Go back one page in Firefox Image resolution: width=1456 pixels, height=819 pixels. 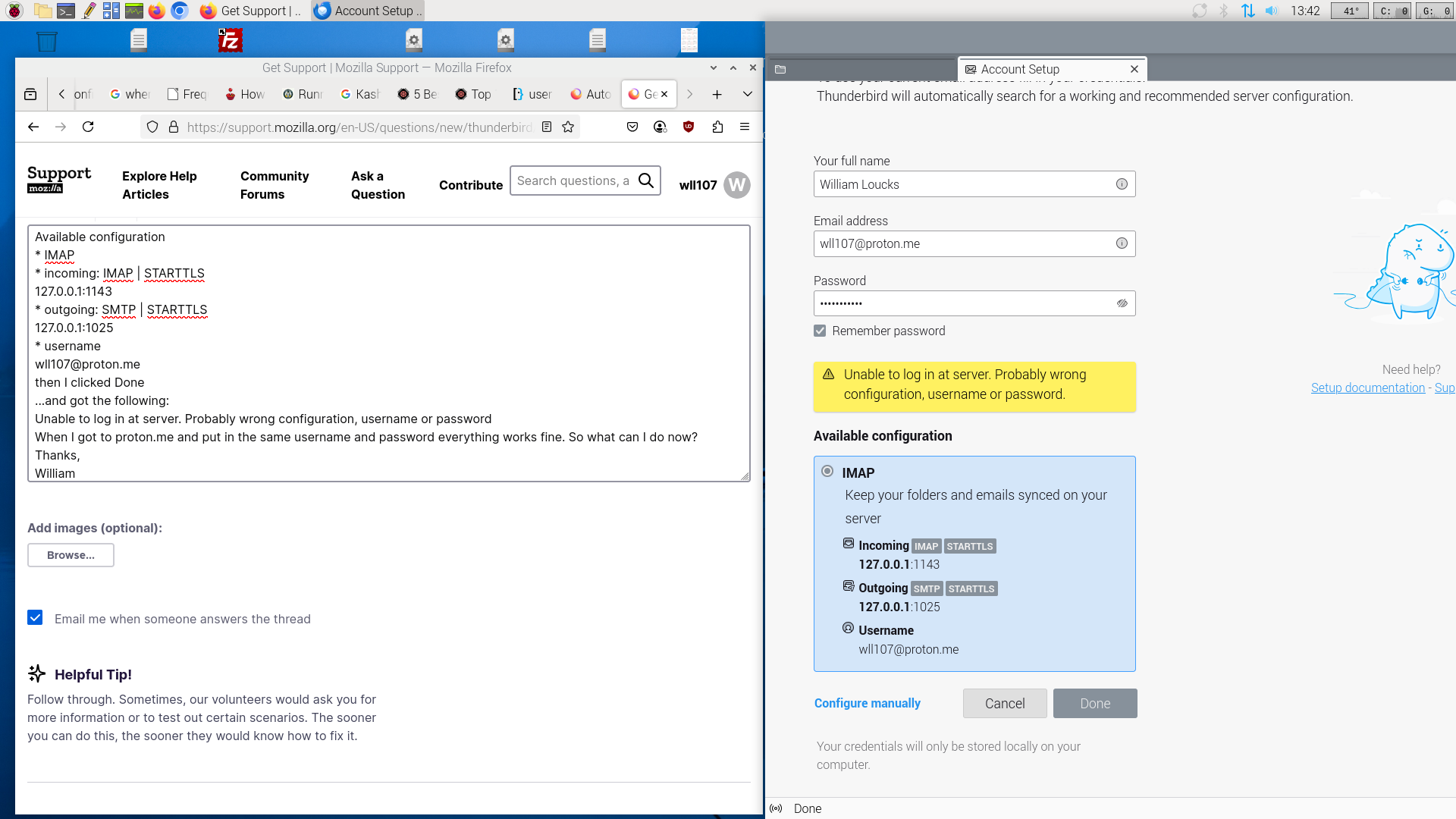click(33, 127)
